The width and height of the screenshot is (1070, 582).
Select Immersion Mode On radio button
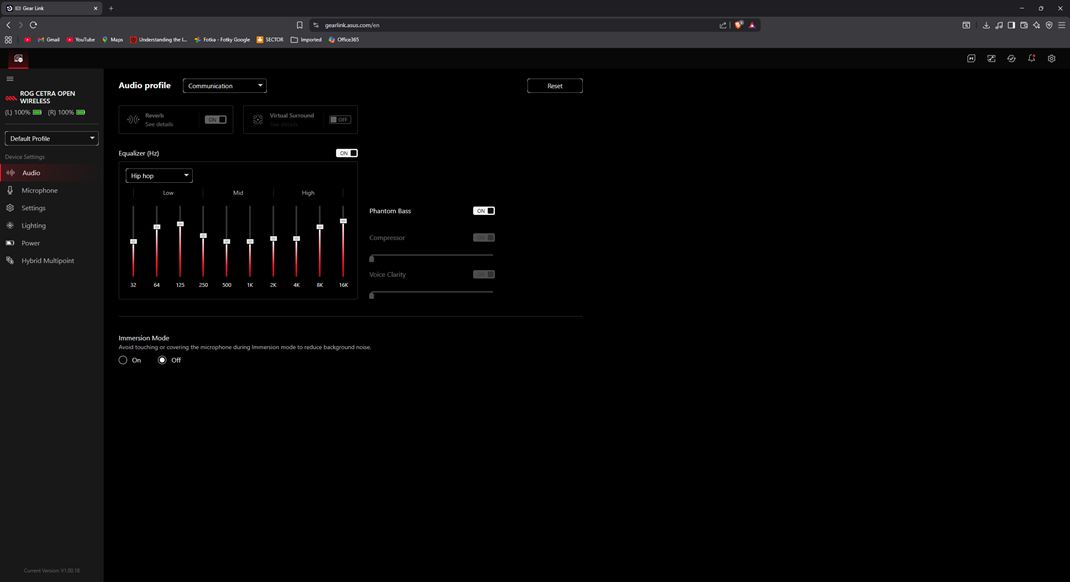pos(123,360)
